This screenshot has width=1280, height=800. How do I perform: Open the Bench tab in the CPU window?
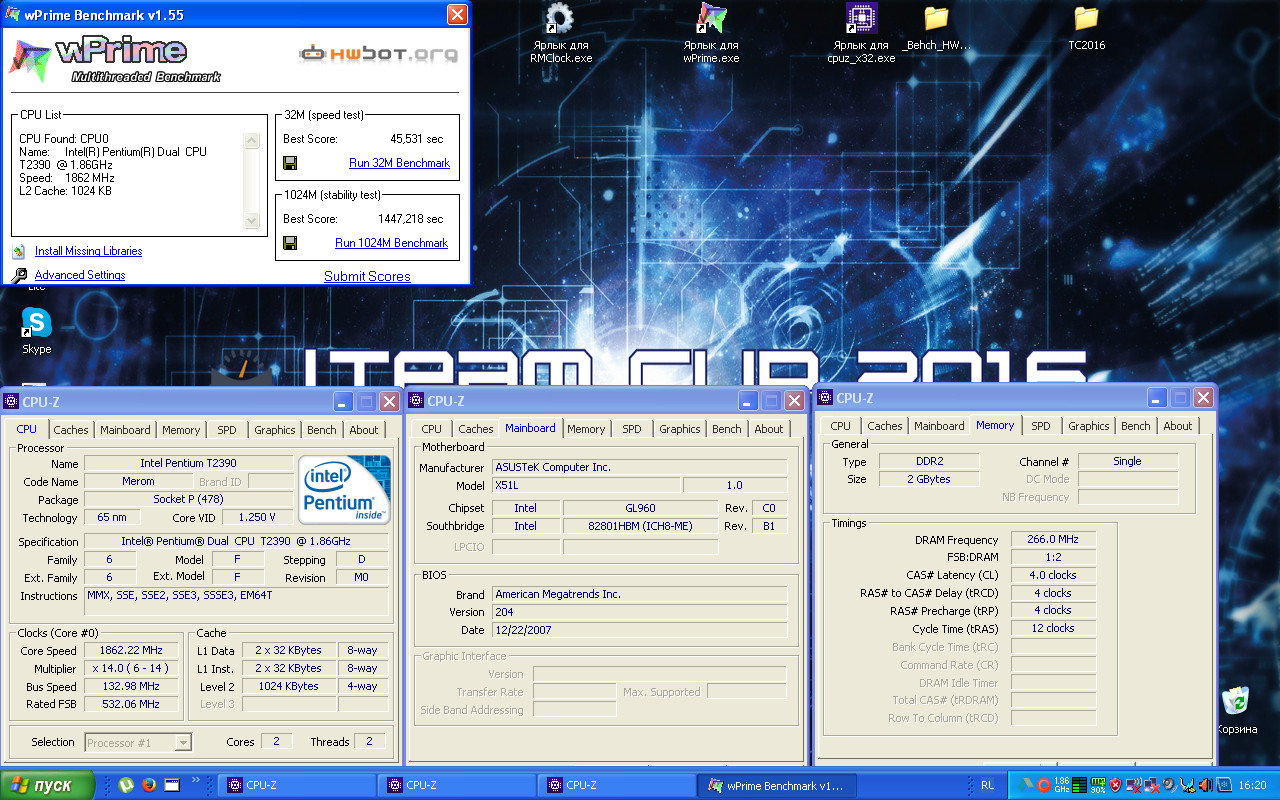322,430
